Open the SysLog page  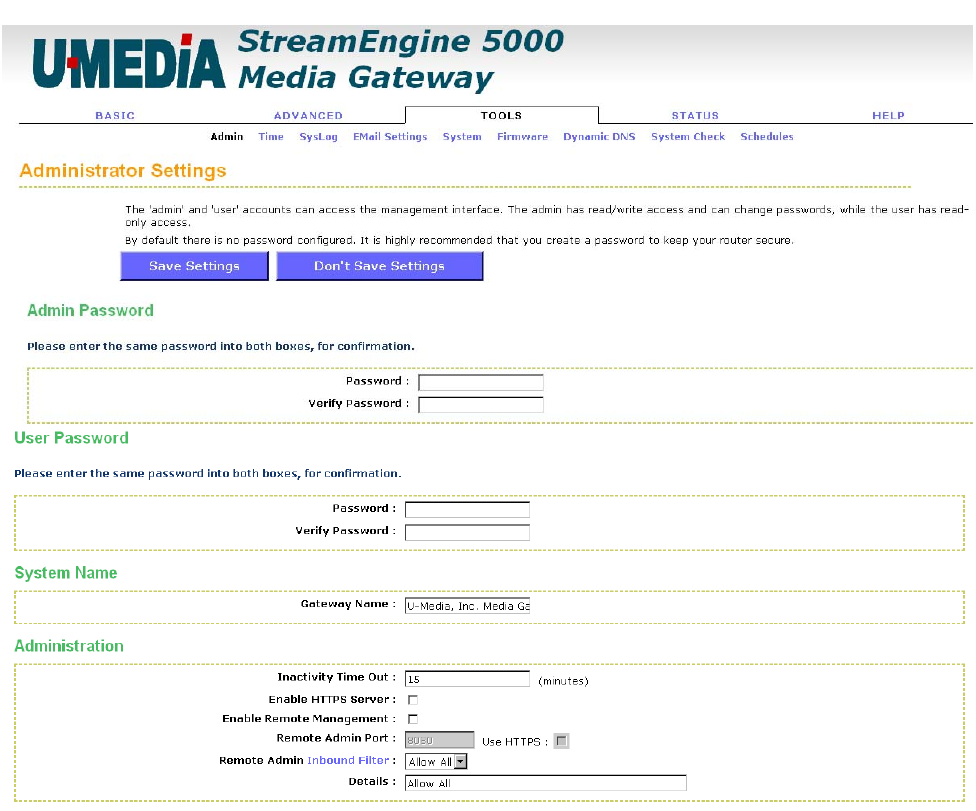click(x=318, y=136)
